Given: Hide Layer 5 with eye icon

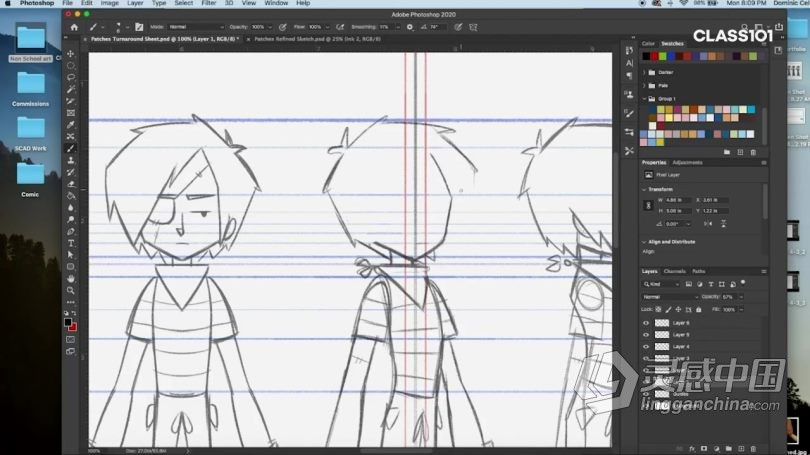Looking at the screenshot, I should click(x=646, y=335).
